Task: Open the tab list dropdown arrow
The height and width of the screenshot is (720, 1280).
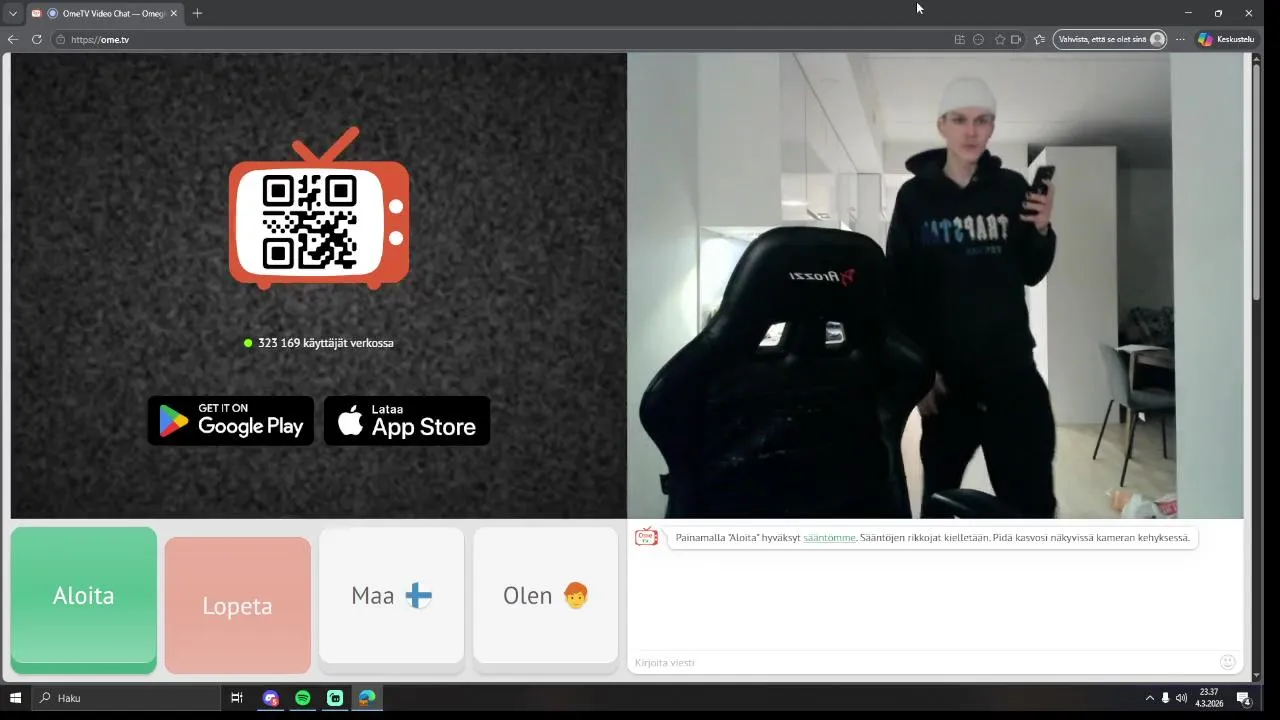Action: 13,13
